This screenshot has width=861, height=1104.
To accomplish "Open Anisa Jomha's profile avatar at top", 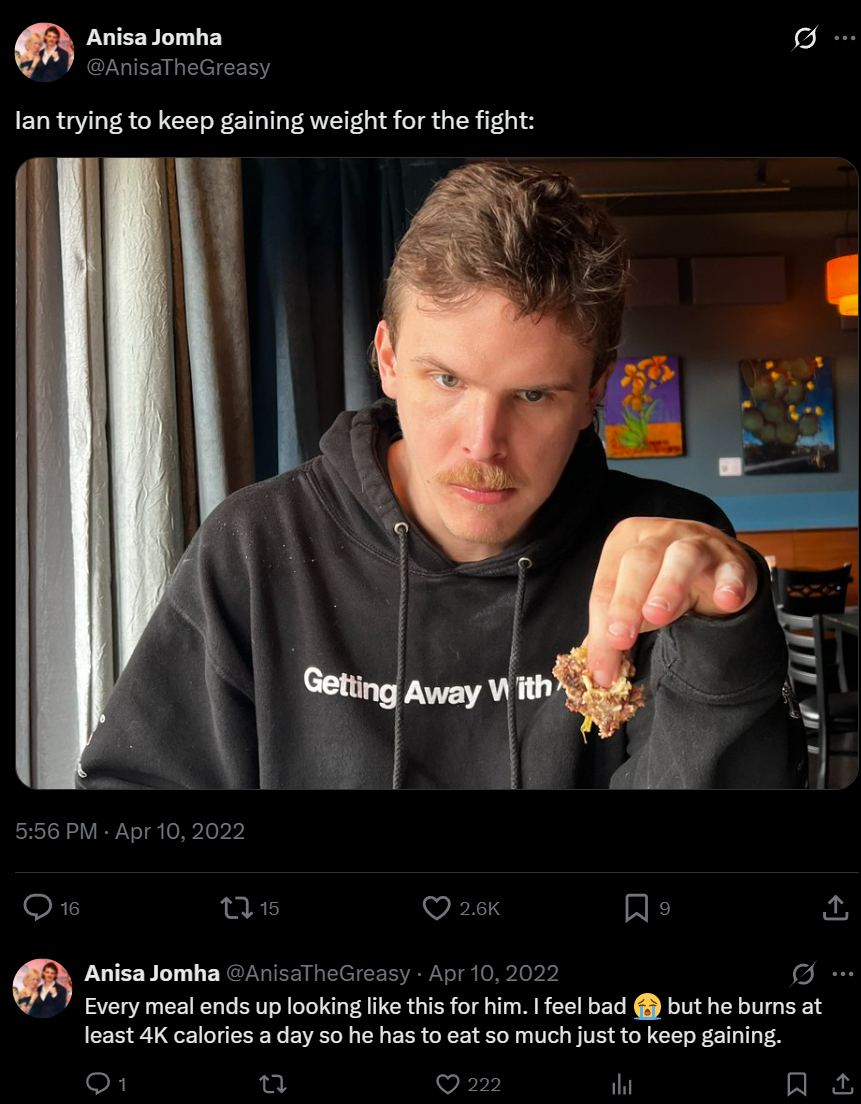I will [x=44, y=52].
